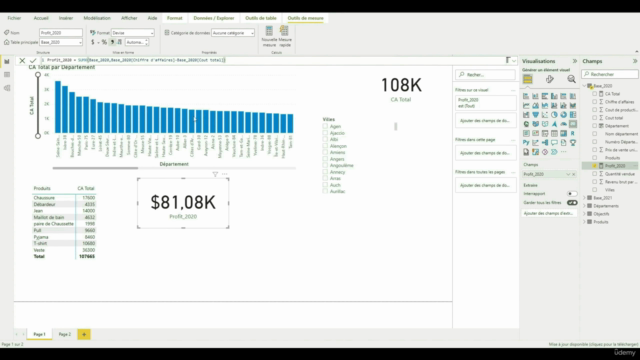Click the Mise à jour disponible link
Screen dimensions: 640x360
point(593,344)
